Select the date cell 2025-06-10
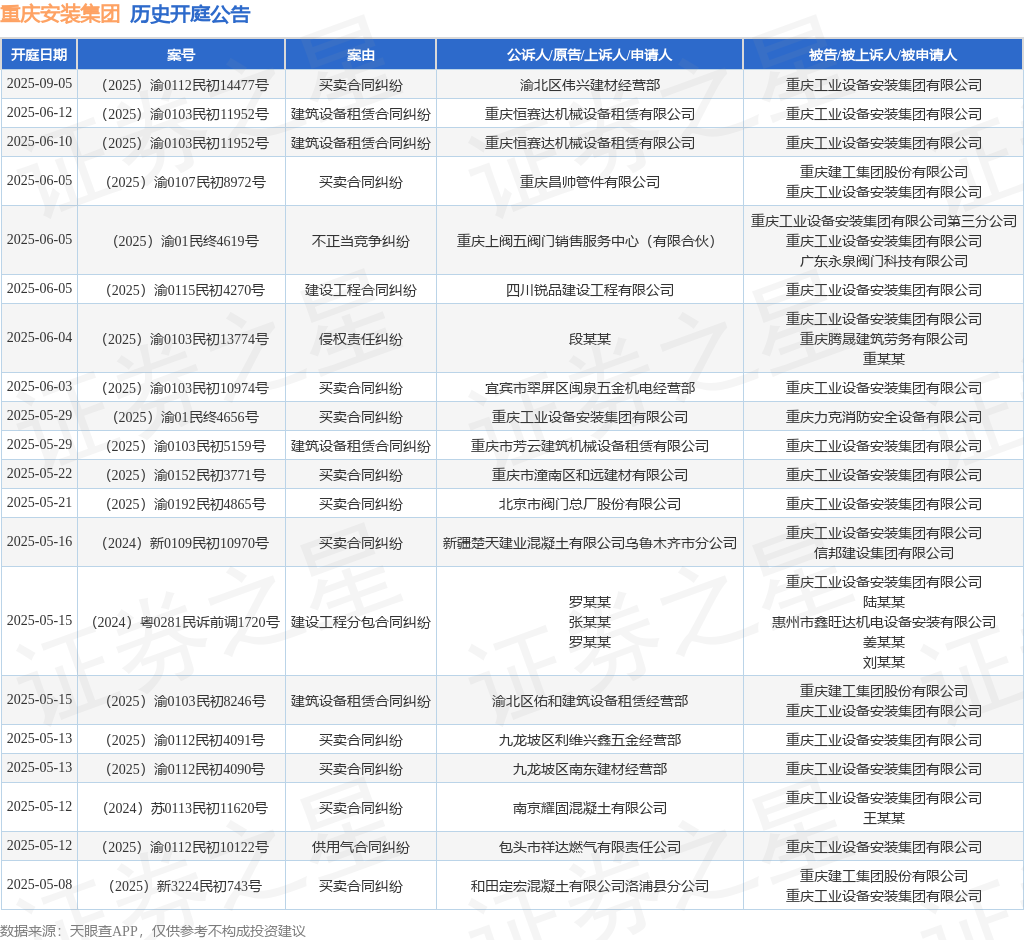This screenshot has width=1024, height=940. (39, 142)
